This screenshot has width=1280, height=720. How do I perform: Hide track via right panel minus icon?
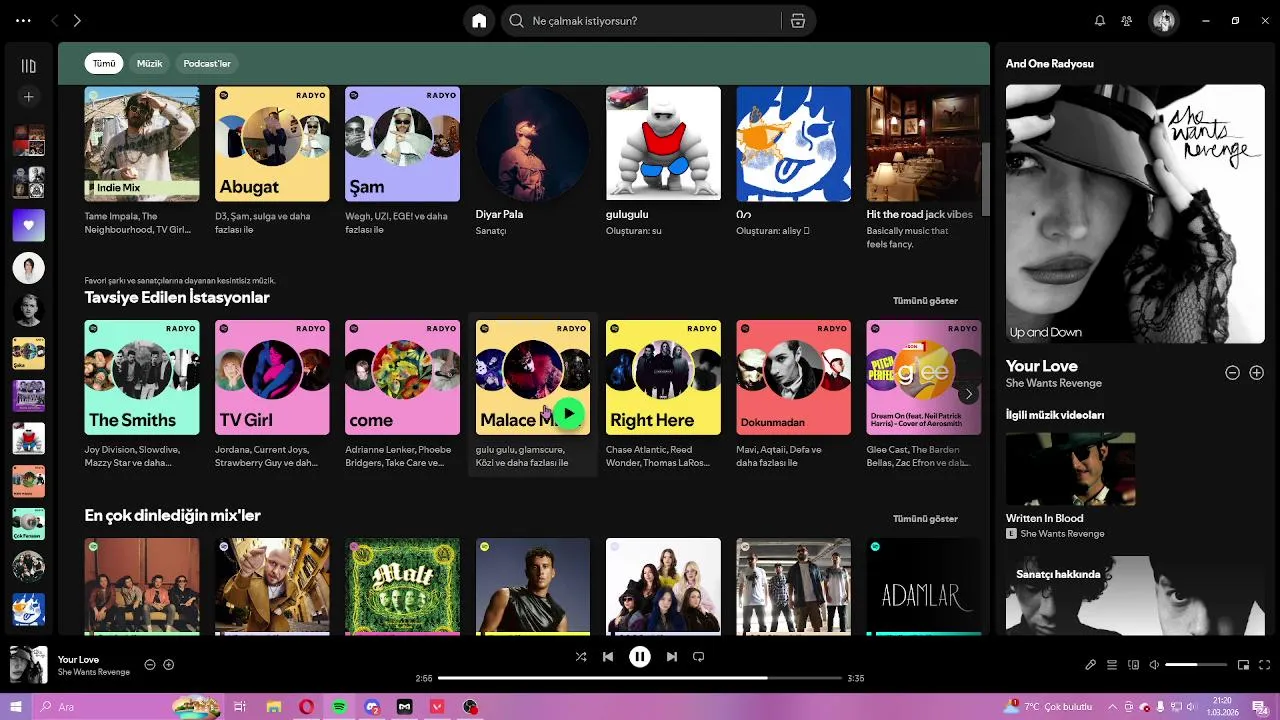click(x=1233, y=373)
